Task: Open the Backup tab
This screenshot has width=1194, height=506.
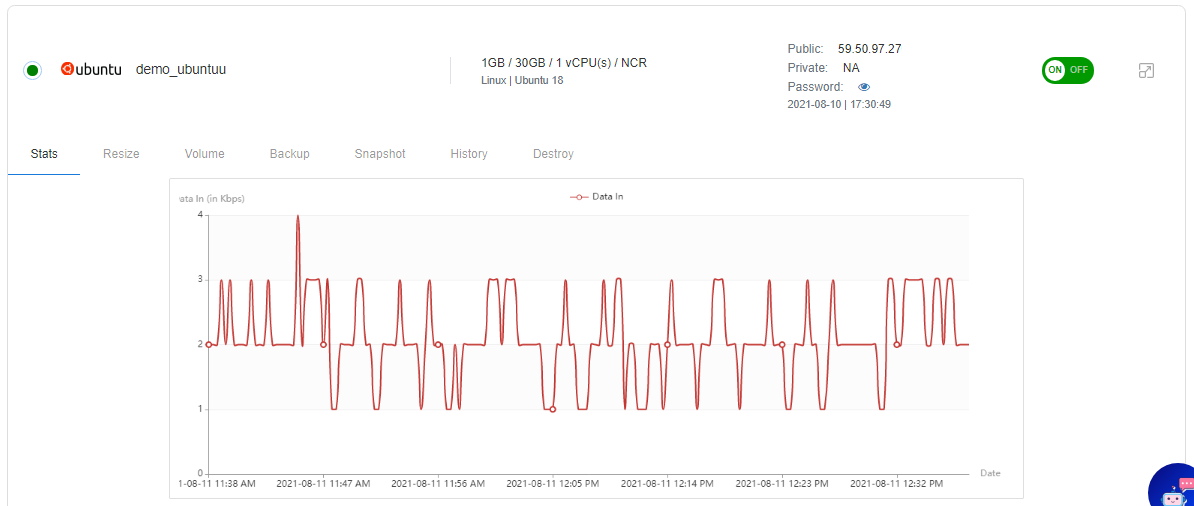Action: [289, 154]
